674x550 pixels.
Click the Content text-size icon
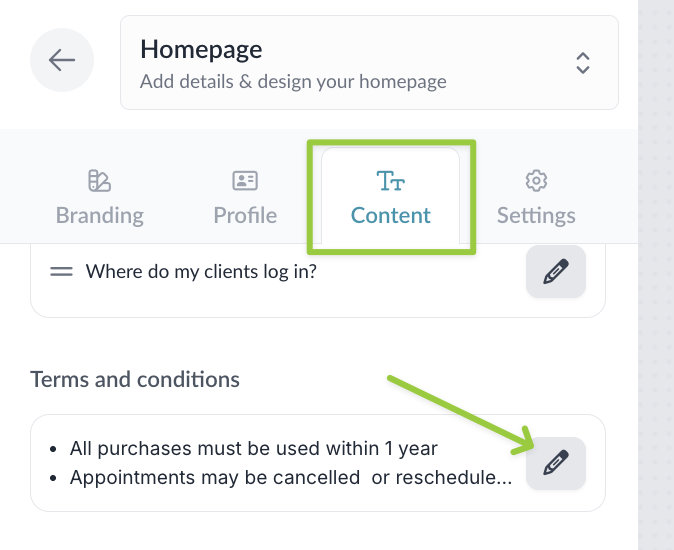(390, 181)
